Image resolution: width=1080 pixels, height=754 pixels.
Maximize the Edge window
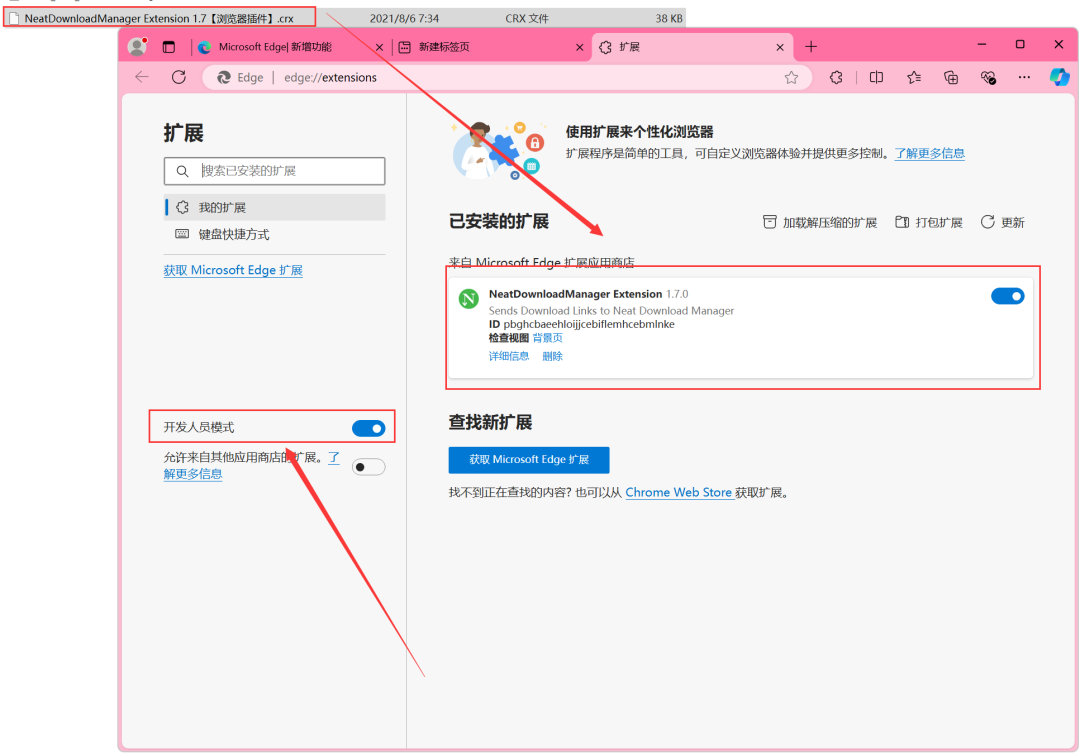pyautogui.click(x=1020, y=45)
